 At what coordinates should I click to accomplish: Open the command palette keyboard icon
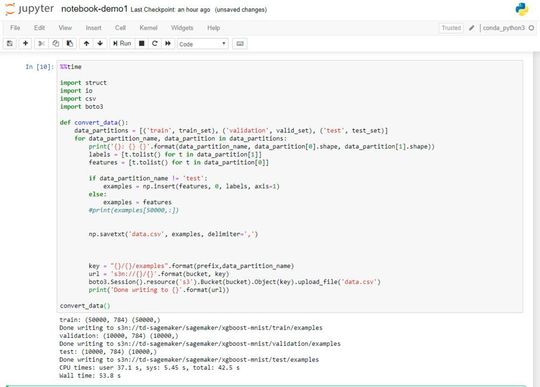[240, 44]
